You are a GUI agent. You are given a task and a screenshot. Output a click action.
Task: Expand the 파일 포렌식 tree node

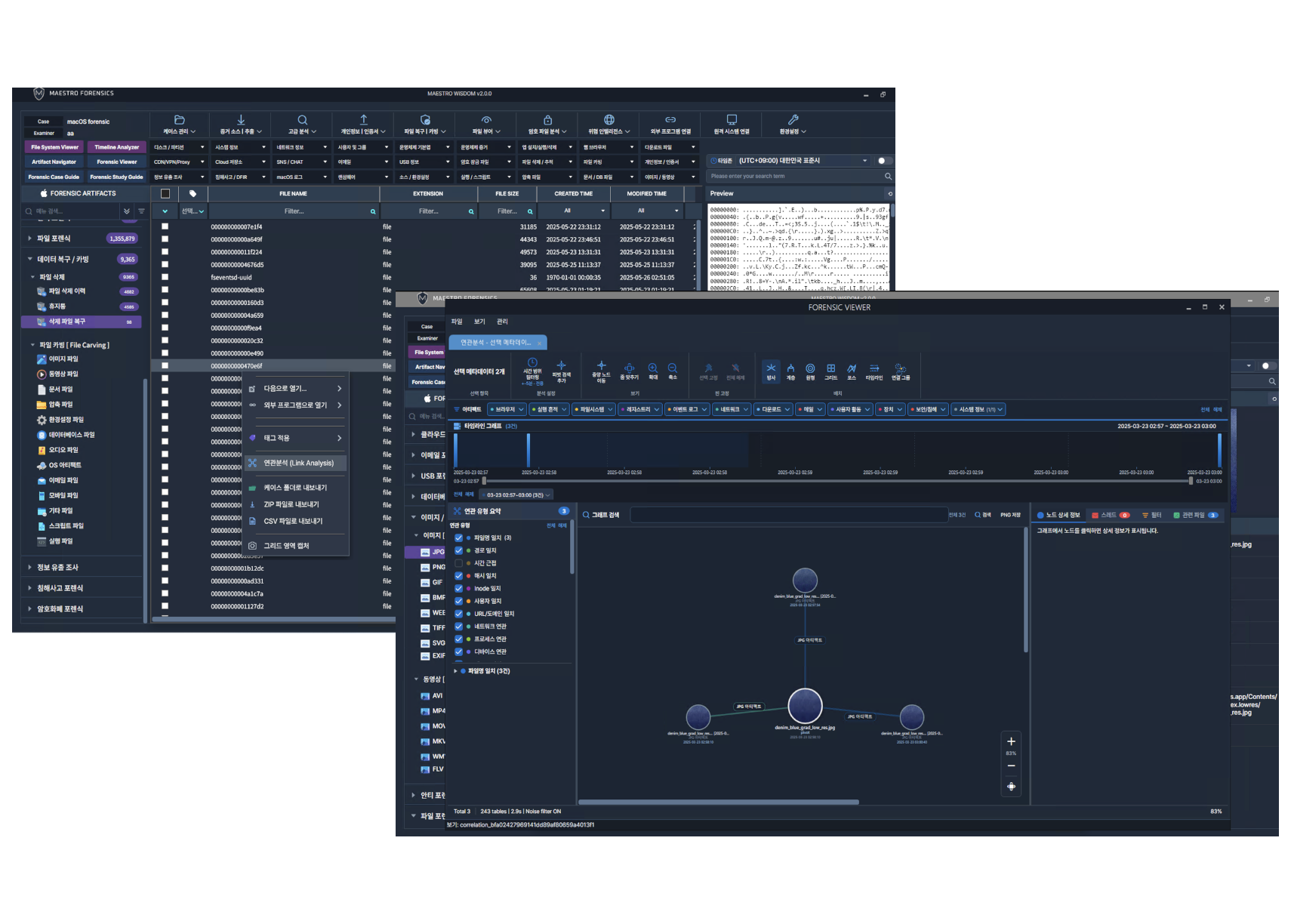click(x=29, y=239)
